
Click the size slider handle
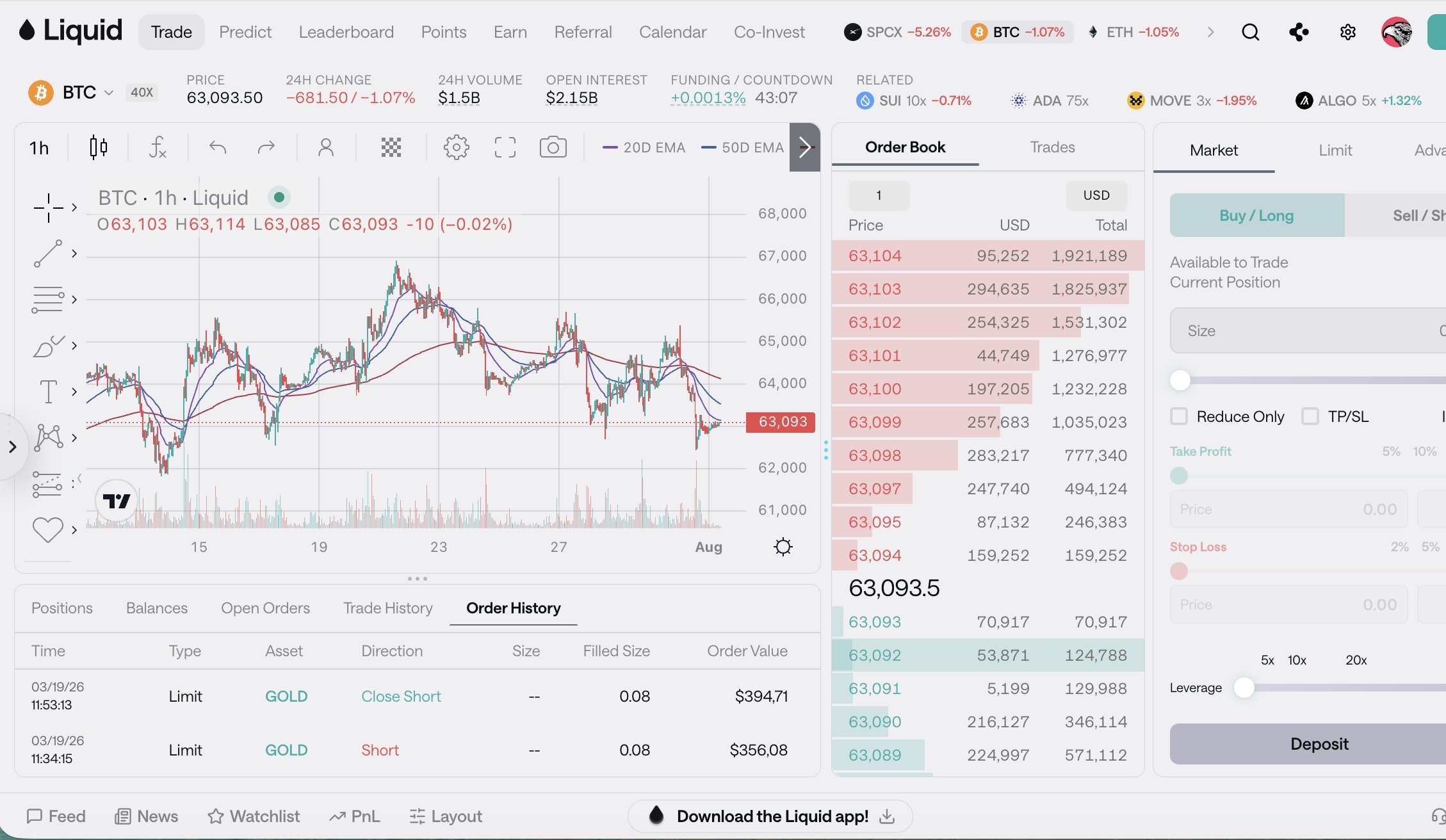[1180, 380]
